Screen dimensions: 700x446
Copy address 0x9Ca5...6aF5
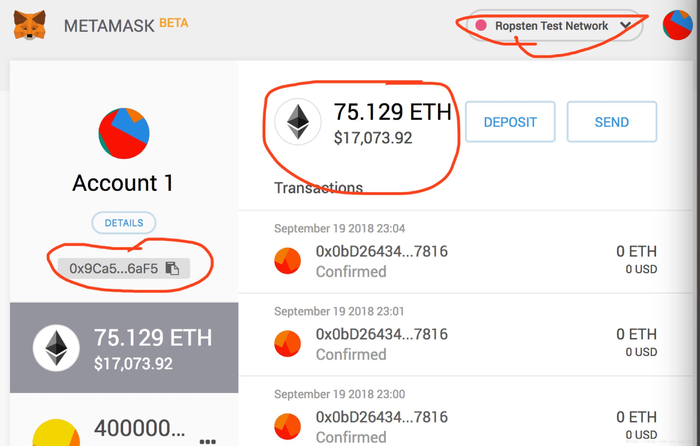coord(124,268)
